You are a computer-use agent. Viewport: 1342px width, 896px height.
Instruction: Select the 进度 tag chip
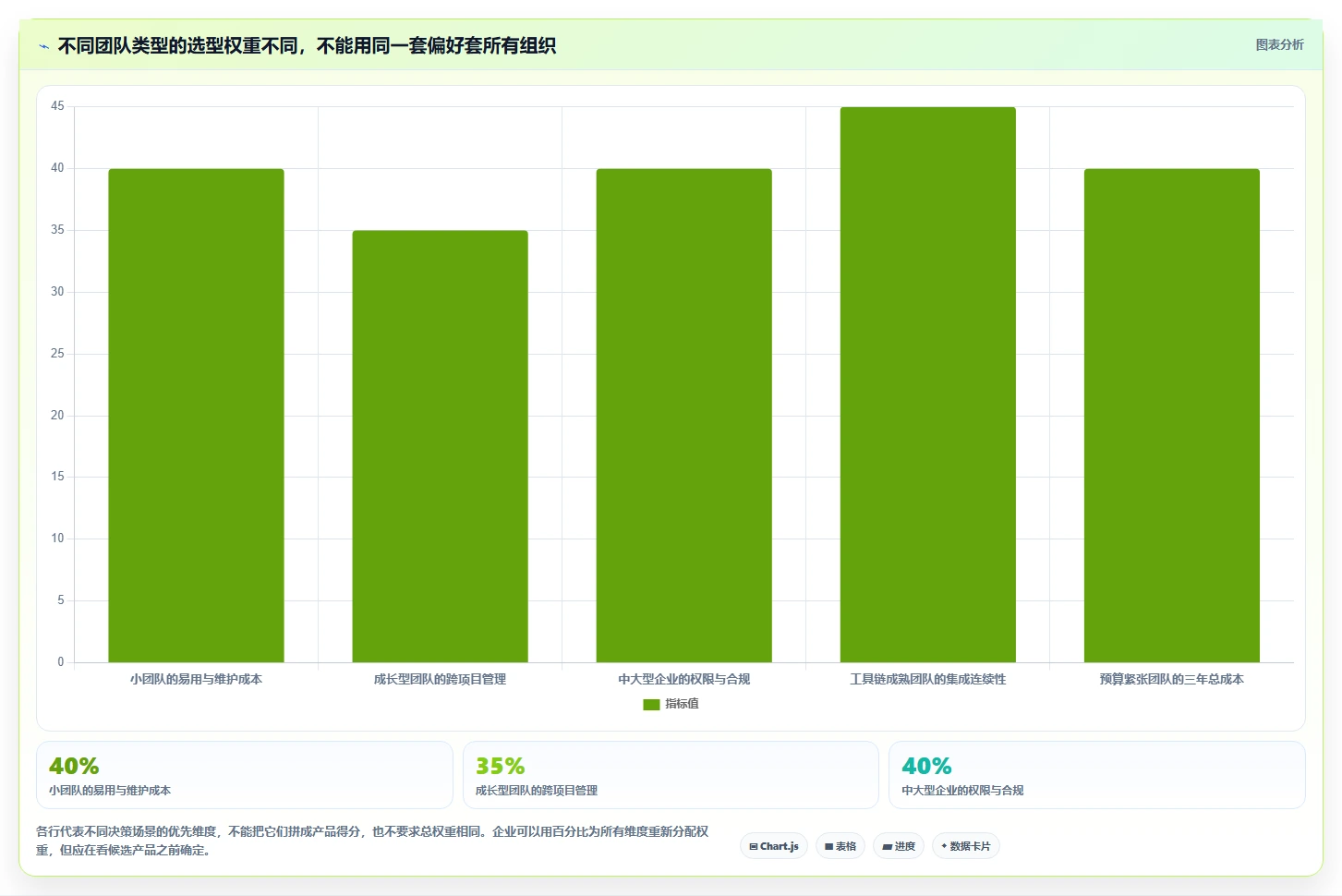point(899,846)
